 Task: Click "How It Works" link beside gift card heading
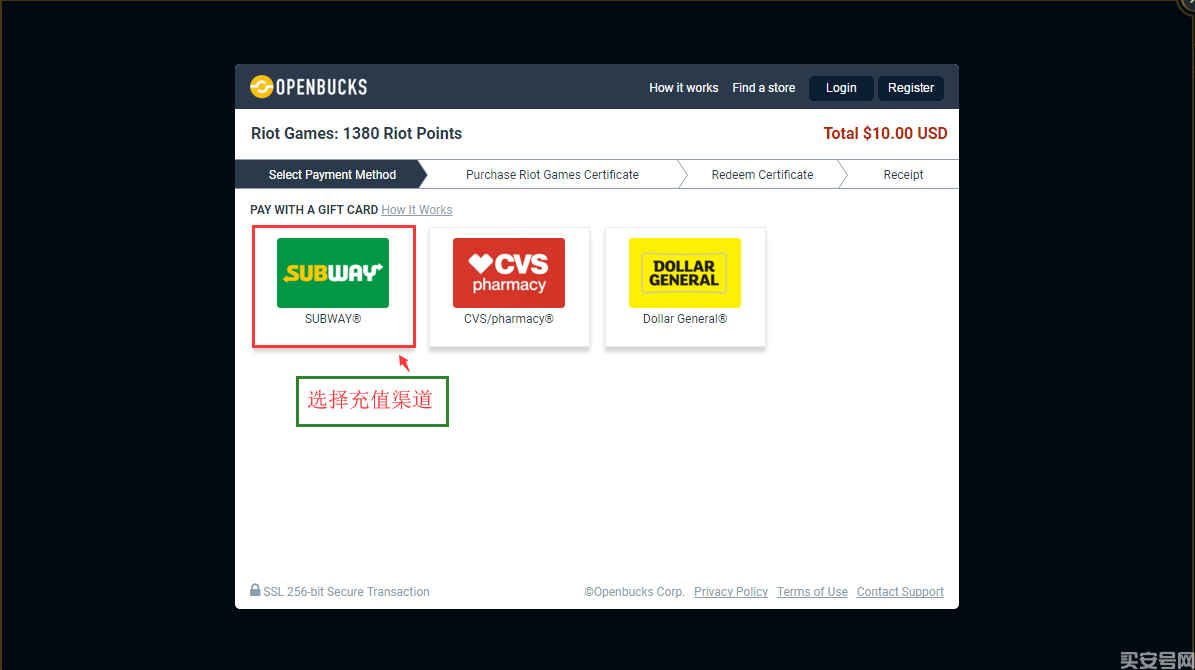(x=417, y=210)
